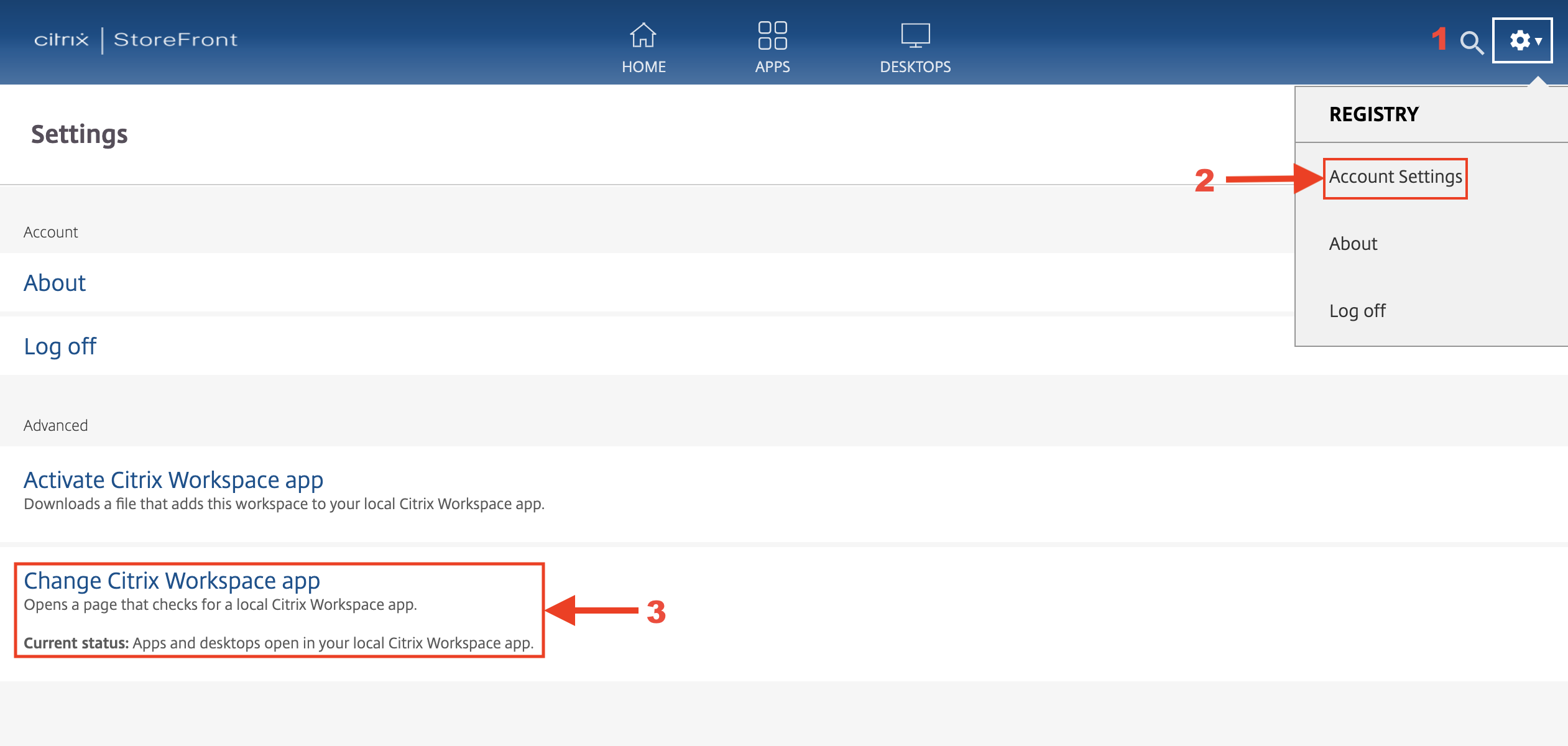
Task: Click Log off link in Settings list
Action: (60, 346)
